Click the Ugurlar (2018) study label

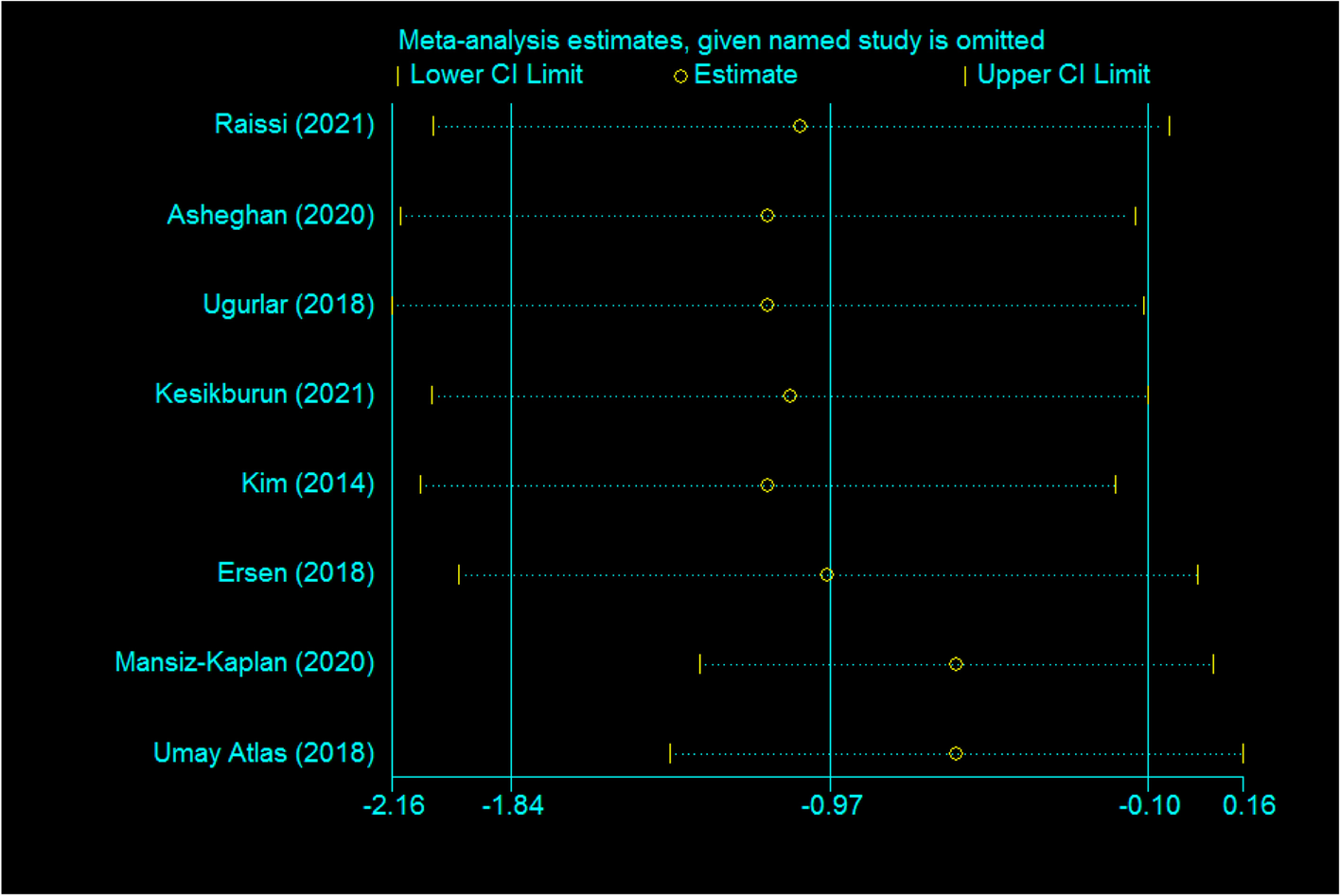(289, 305)
